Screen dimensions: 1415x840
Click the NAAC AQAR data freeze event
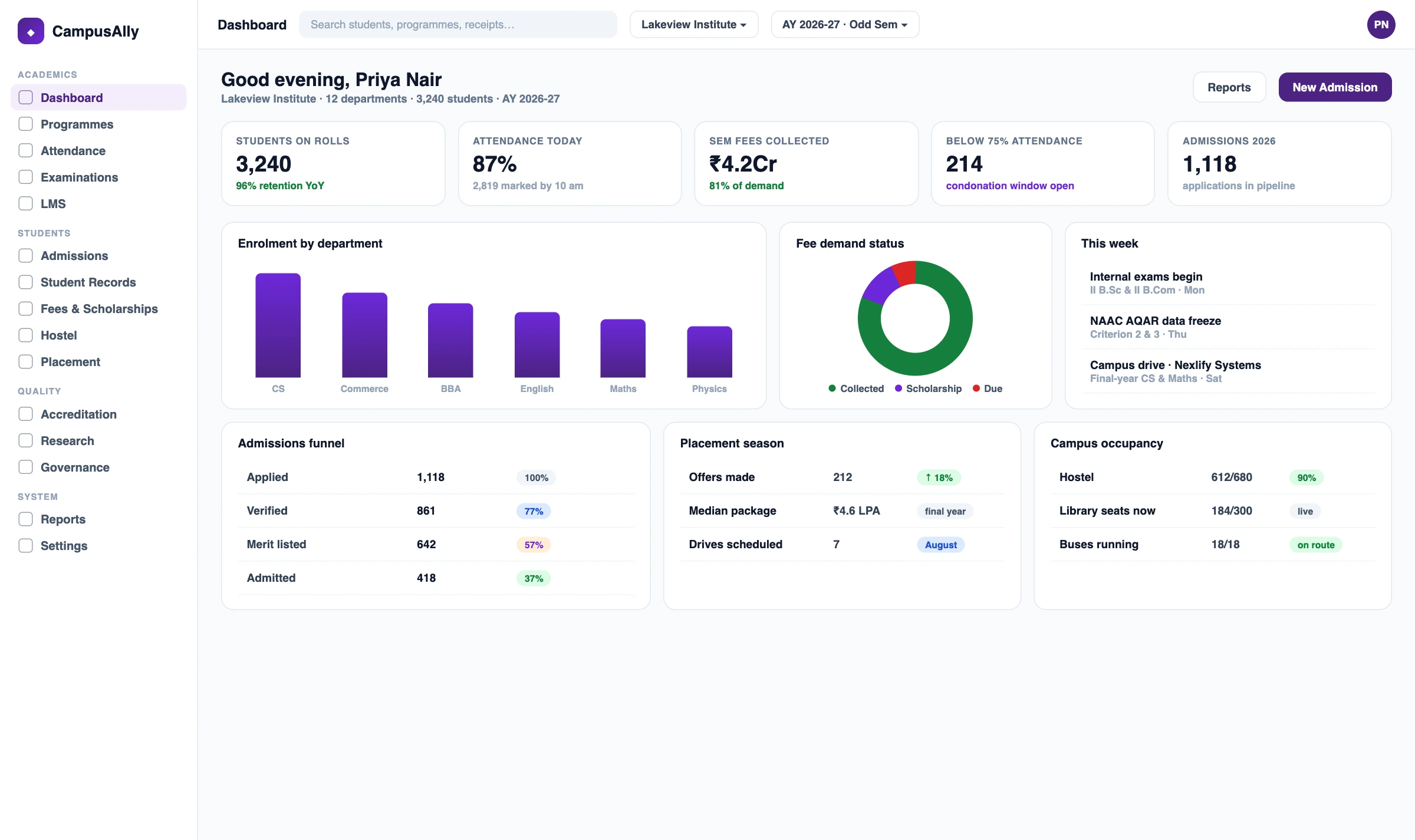click(x=1228, y=327)
